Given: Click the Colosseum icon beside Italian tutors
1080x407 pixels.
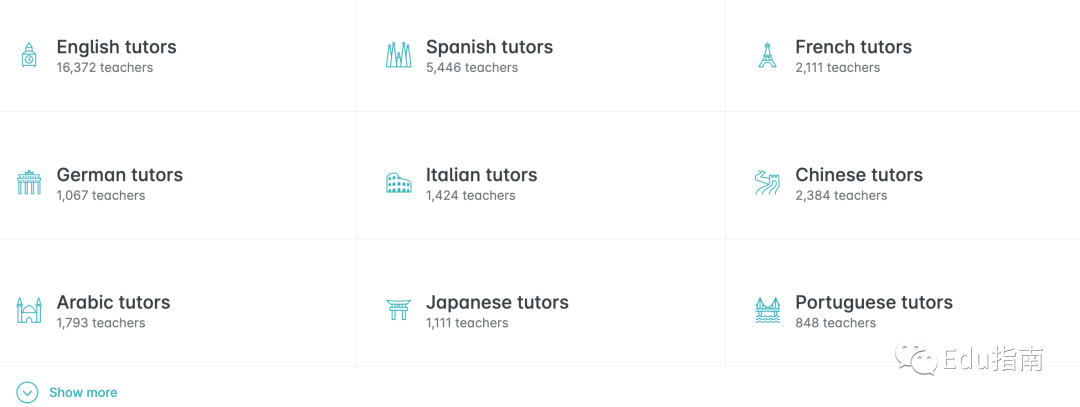Looking at the screenshot, I should click(x=398, y=183).
